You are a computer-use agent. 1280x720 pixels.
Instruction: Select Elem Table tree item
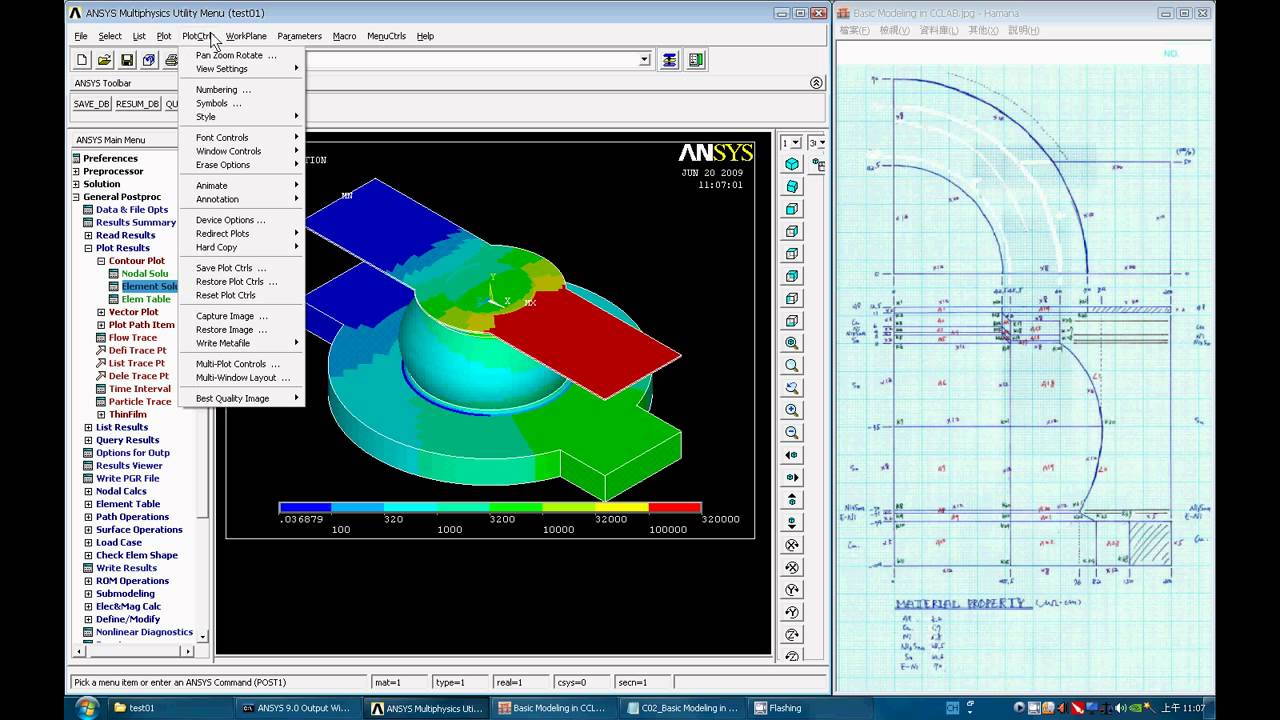[x=146, y=299]
